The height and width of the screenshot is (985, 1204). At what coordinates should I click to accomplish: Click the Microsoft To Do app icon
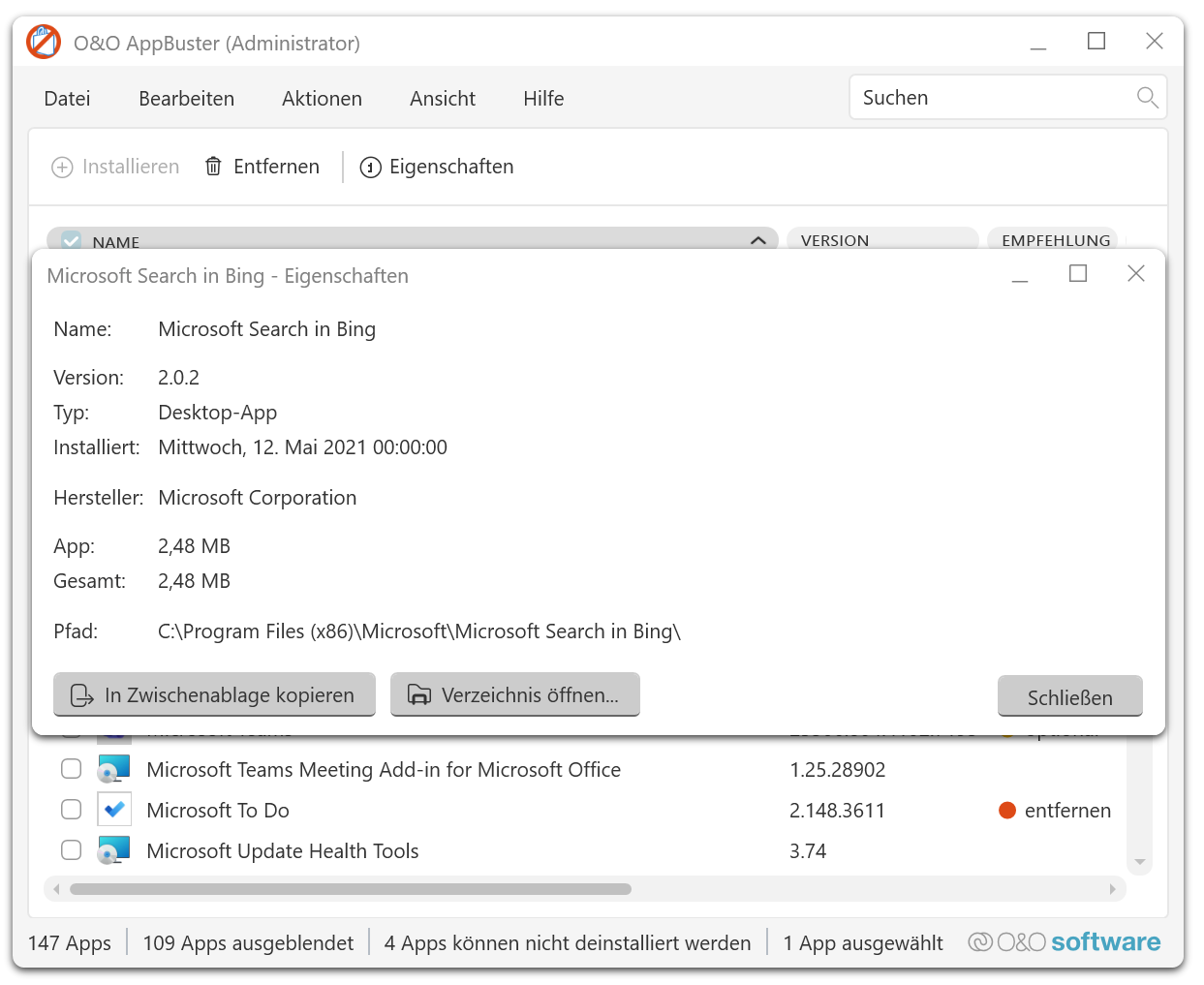[114, 810]
